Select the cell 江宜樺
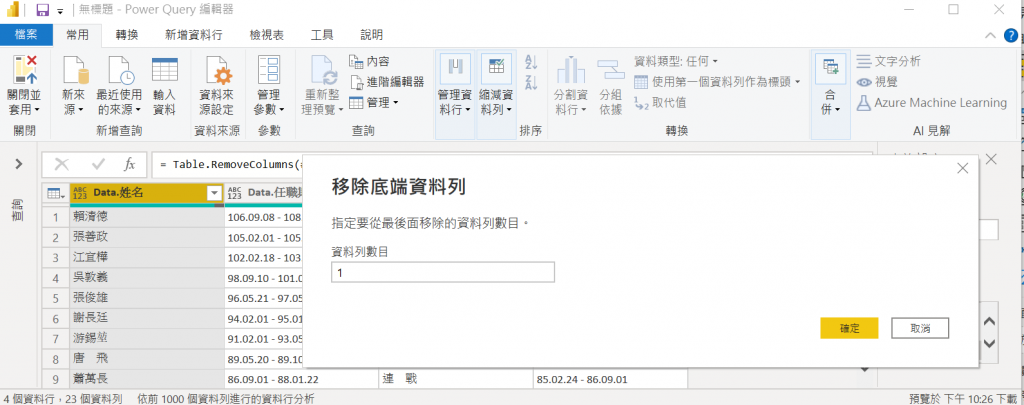The height and width of the screenshot is (405, 1024). (146, 257)
